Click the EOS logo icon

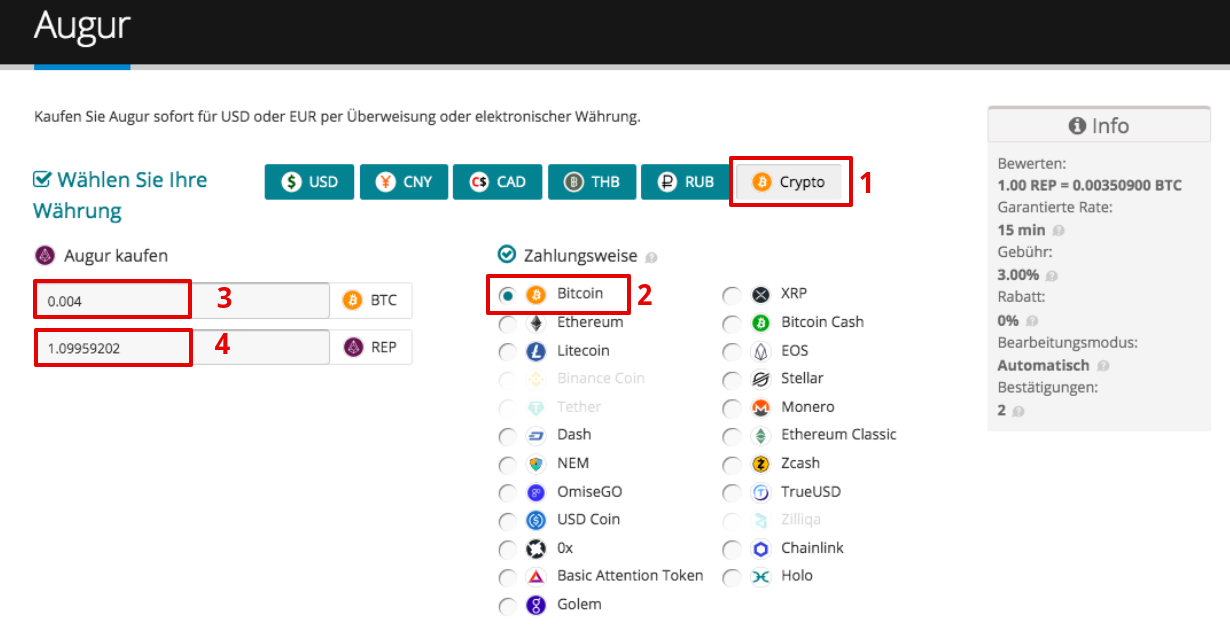tap(760, 352)
